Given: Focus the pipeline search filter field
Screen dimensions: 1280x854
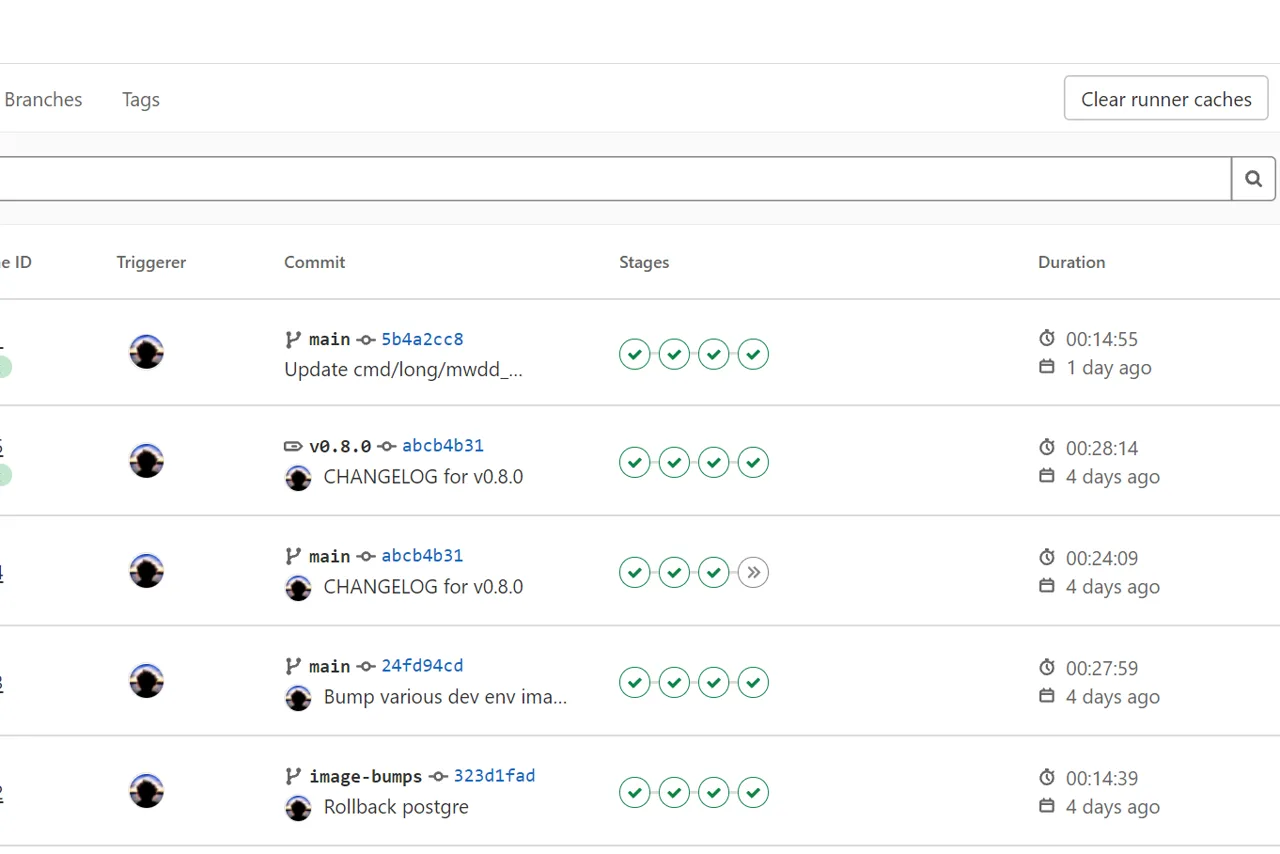Looking at the screenshot, I should (x=614, y=179).
